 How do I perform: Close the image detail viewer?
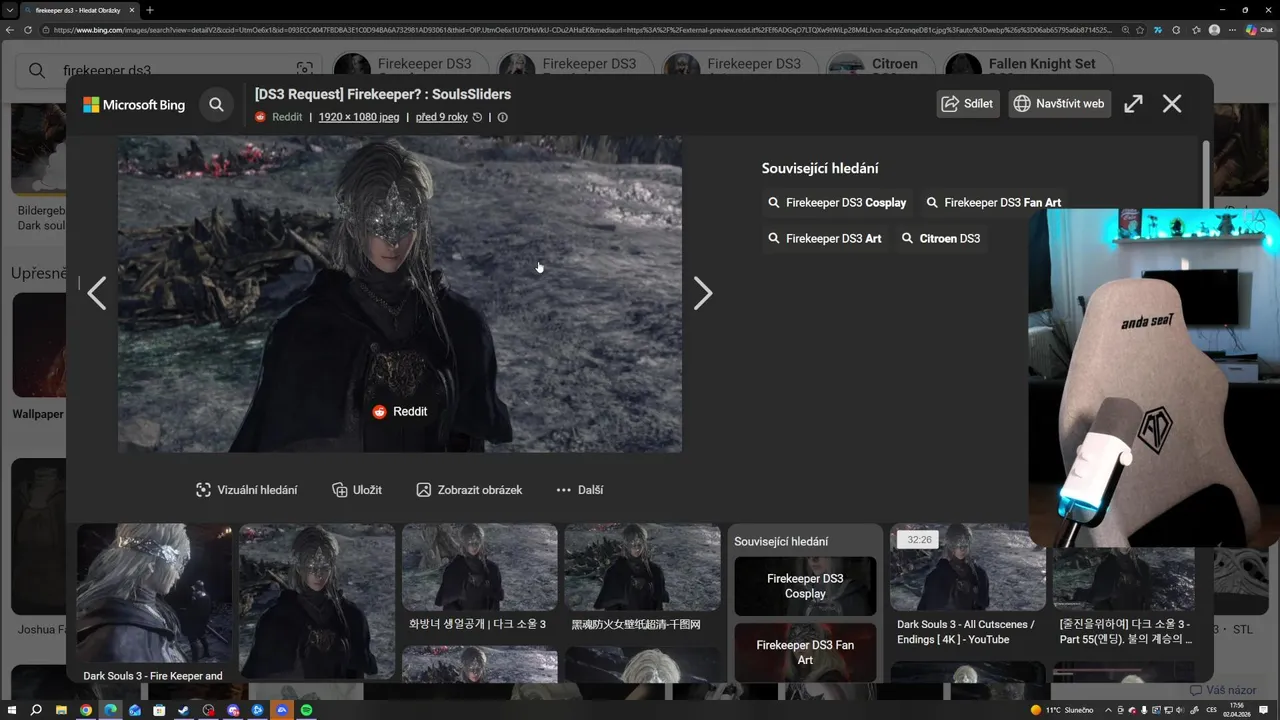[1172, 104]
